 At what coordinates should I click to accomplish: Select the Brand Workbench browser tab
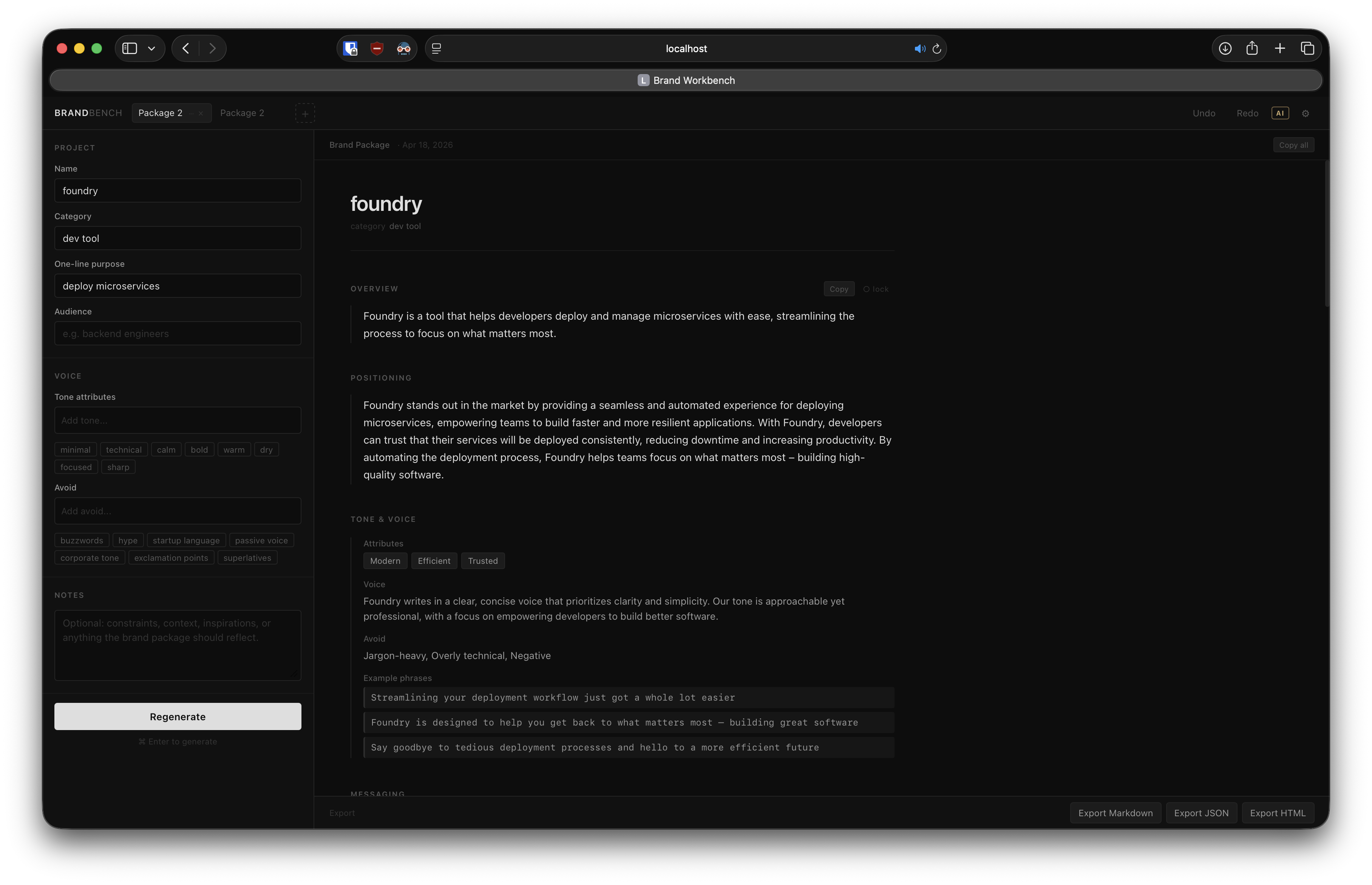click(686, 80)
